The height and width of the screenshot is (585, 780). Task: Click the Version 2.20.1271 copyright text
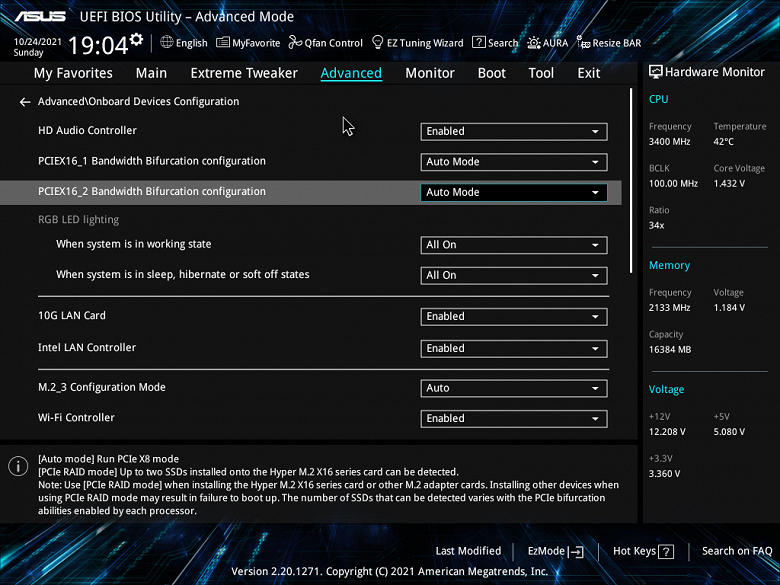coord(390,571)
